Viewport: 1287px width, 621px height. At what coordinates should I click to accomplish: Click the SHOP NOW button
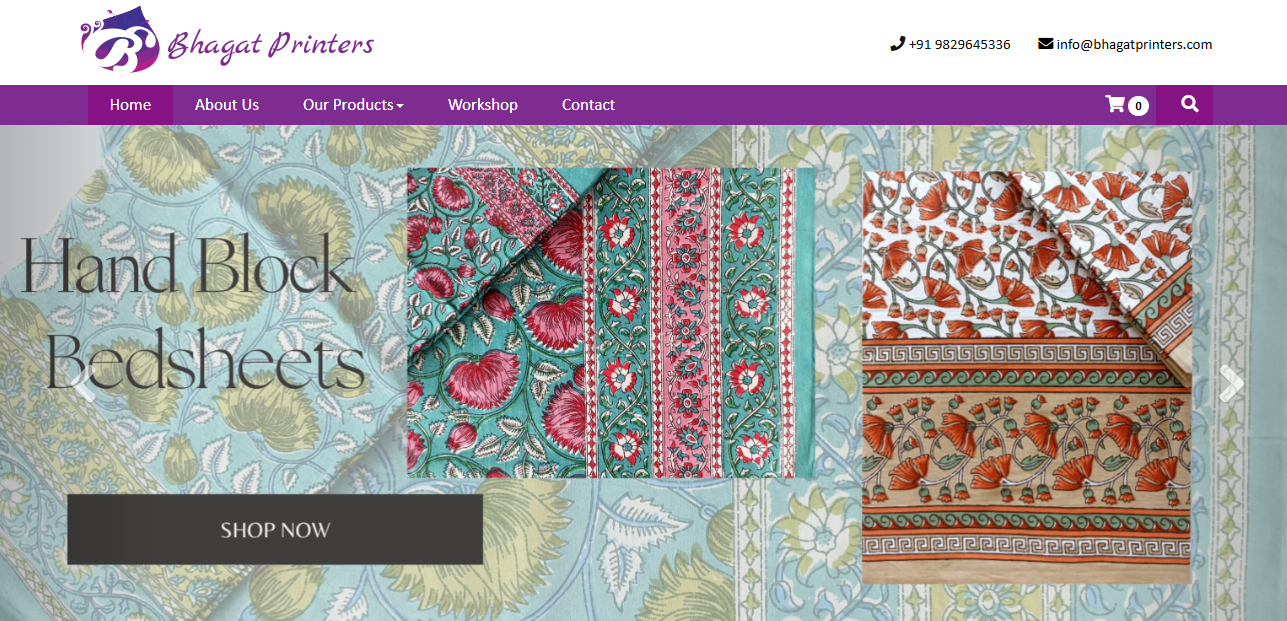275,530
